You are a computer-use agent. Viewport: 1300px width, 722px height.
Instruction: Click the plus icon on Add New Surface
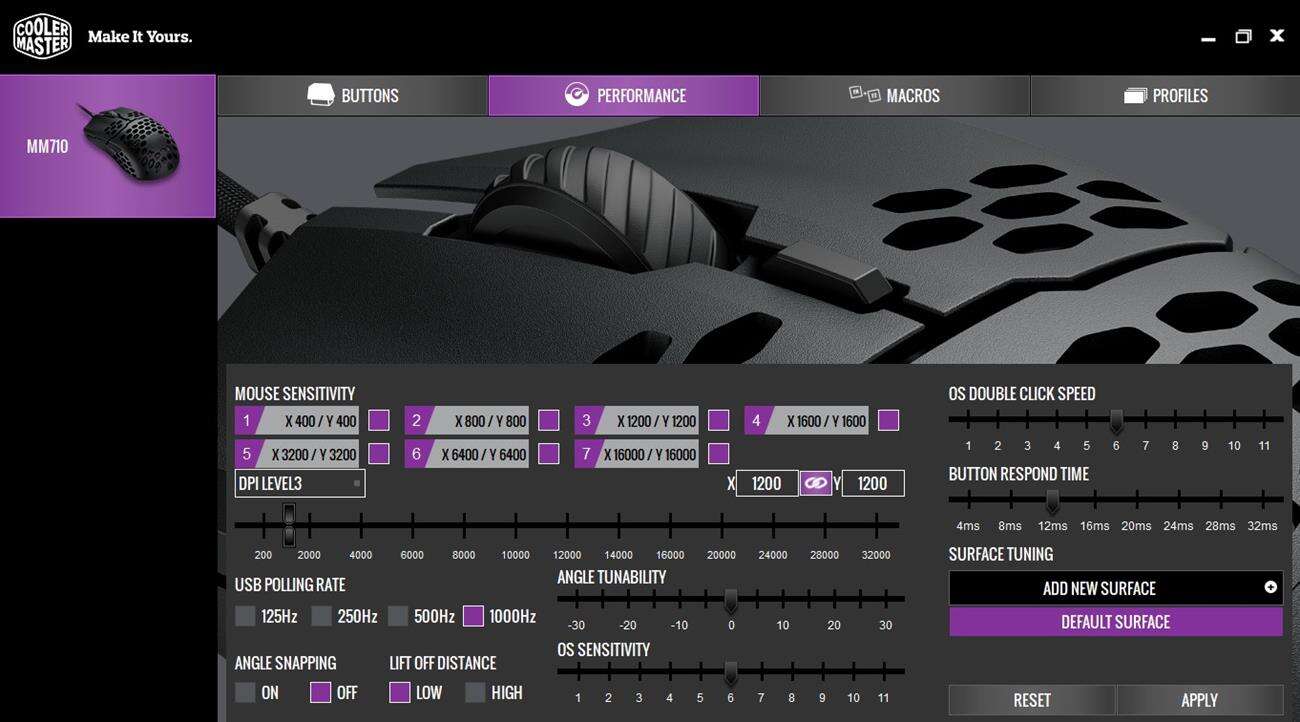pos(1270,588)
